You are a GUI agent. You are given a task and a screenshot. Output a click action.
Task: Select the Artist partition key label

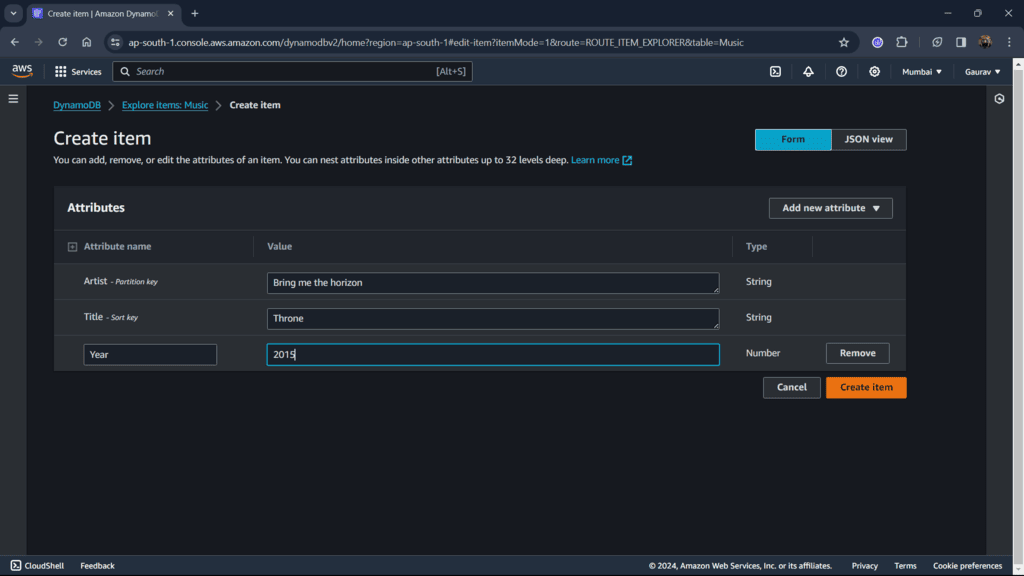click(x=120, y=281)
